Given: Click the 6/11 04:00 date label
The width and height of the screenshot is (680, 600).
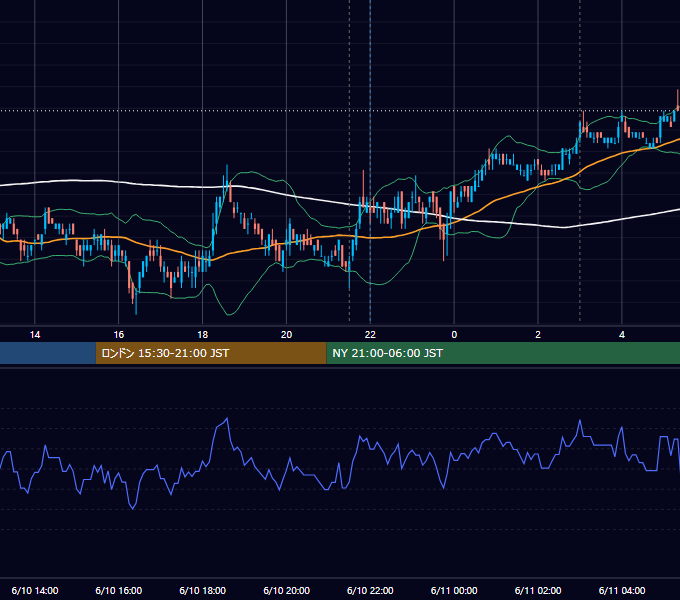Looking at the screenshot, I should [622, 590].
